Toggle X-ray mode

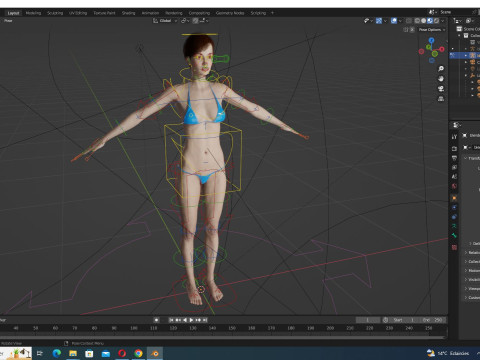point(409,21)
